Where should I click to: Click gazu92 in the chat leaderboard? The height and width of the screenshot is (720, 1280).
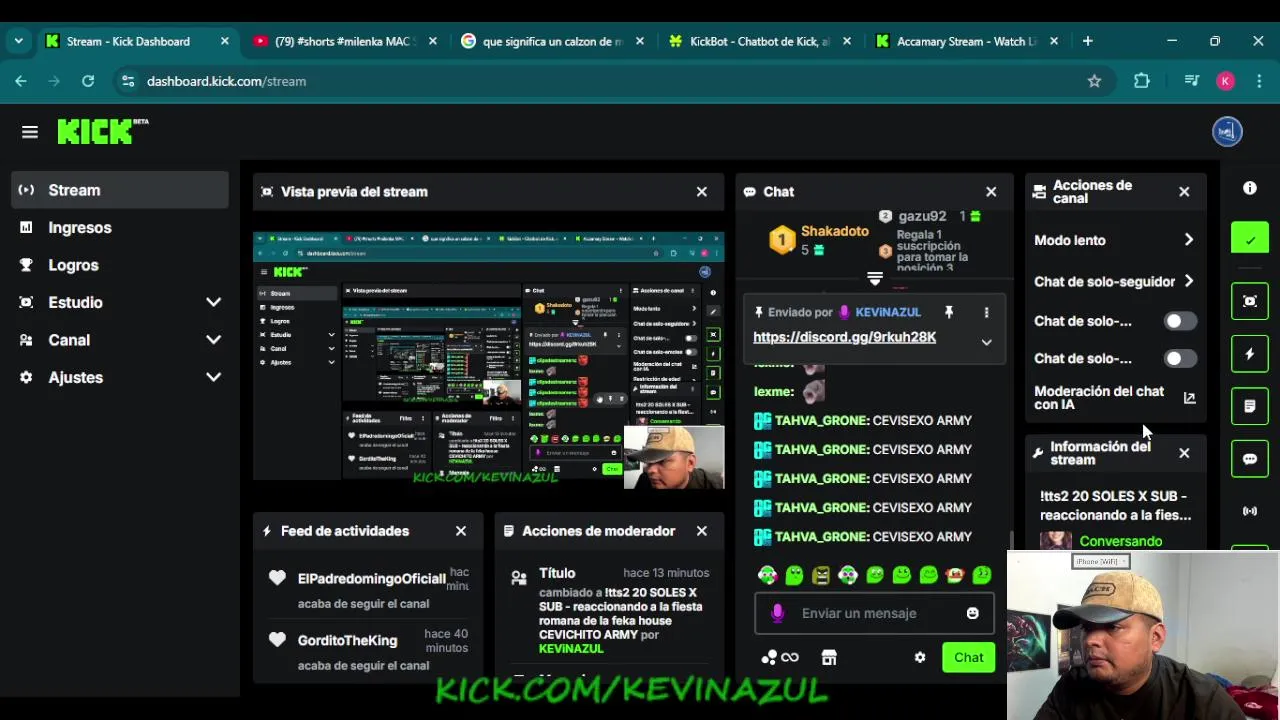(x=922, y=216)
